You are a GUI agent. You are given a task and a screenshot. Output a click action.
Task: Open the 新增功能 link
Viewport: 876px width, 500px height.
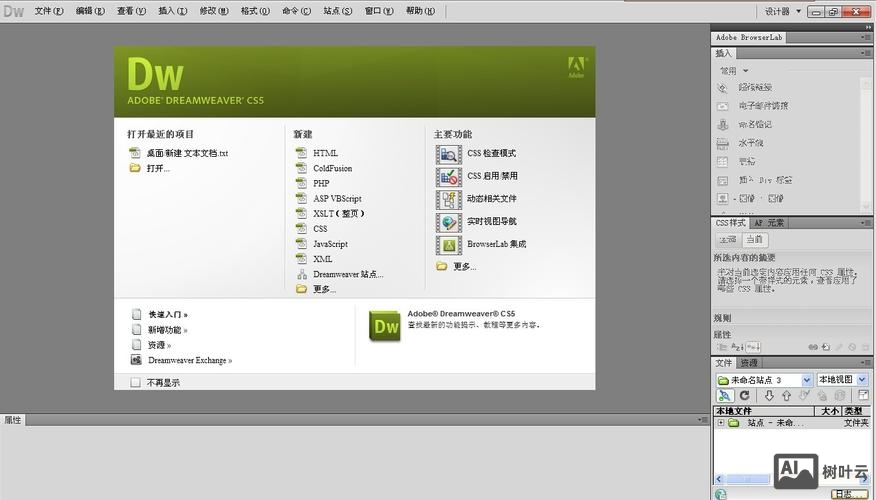point(168,330)
